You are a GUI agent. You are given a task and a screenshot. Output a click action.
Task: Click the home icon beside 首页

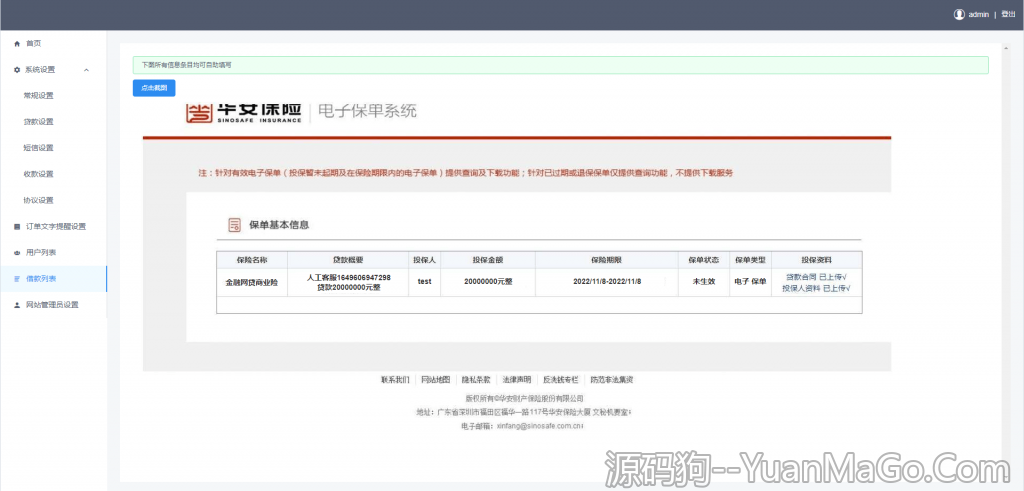17,44
